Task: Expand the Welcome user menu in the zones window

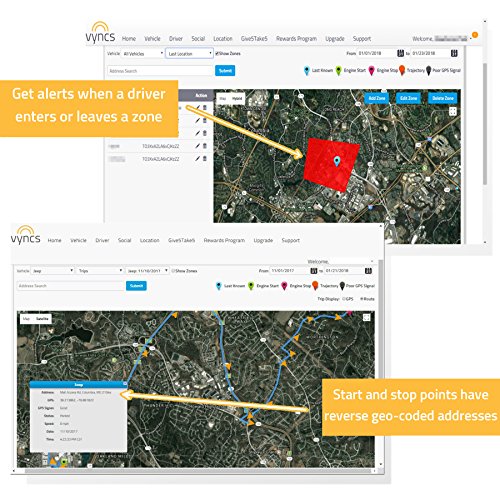Action: coord(471,39)
